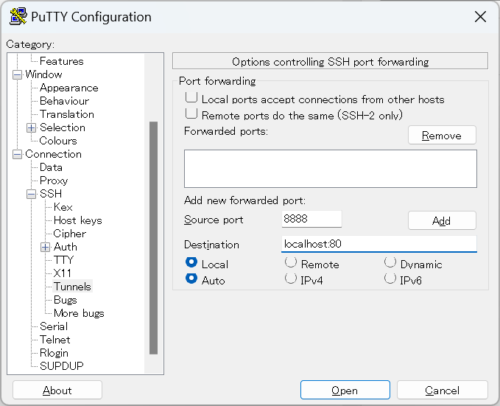This screenshot has width=500, height=406.
Task: Open the Kex category
Action: 63,207
